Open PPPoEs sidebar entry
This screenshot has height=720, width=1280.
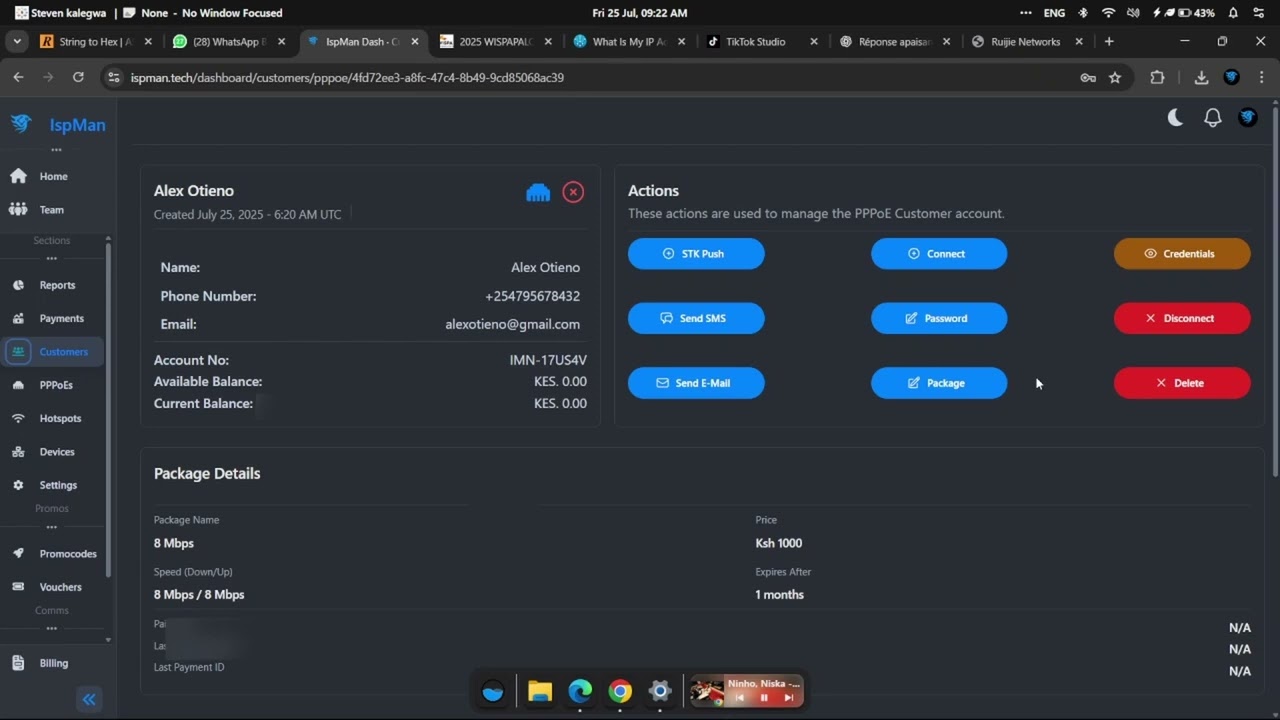pos(56,385)
